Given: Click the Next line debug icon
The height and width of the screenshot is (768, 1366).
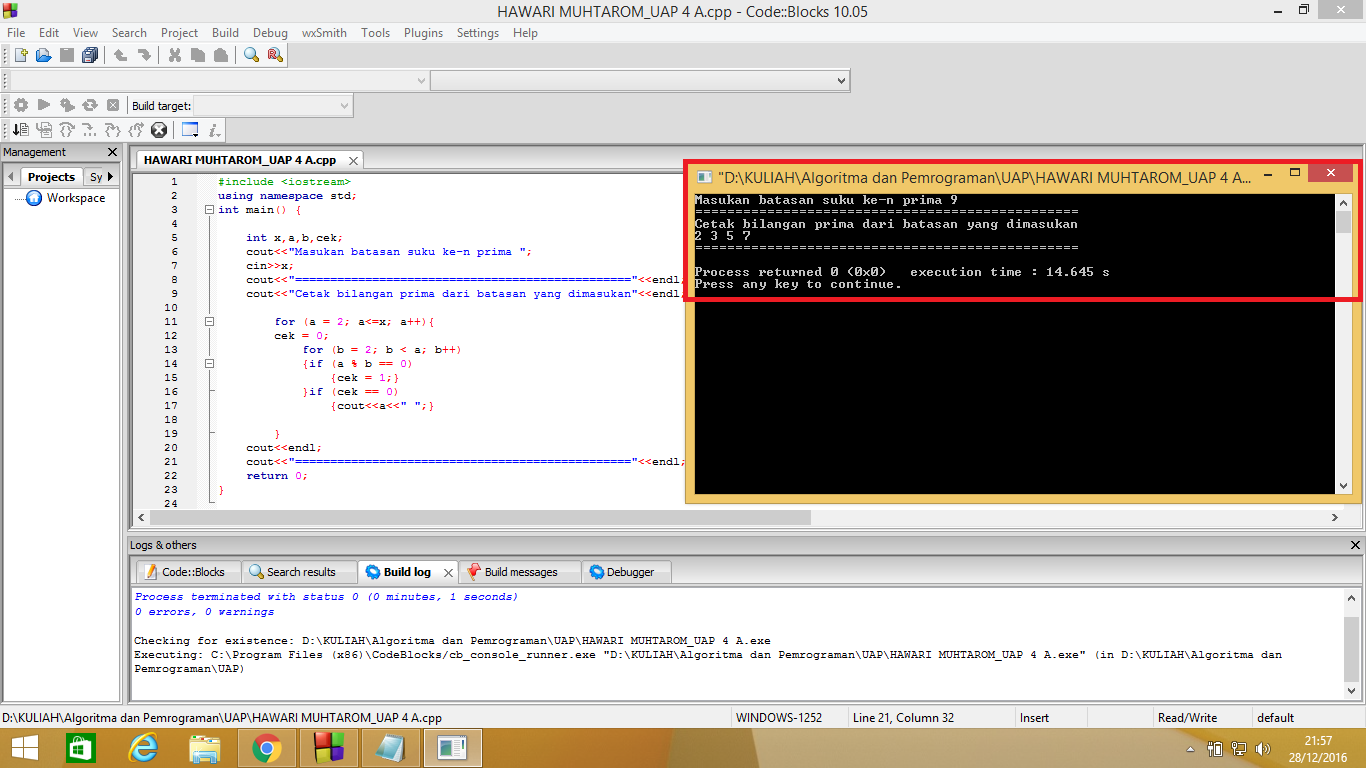Looking at the screenshot, I should [43, 130].
